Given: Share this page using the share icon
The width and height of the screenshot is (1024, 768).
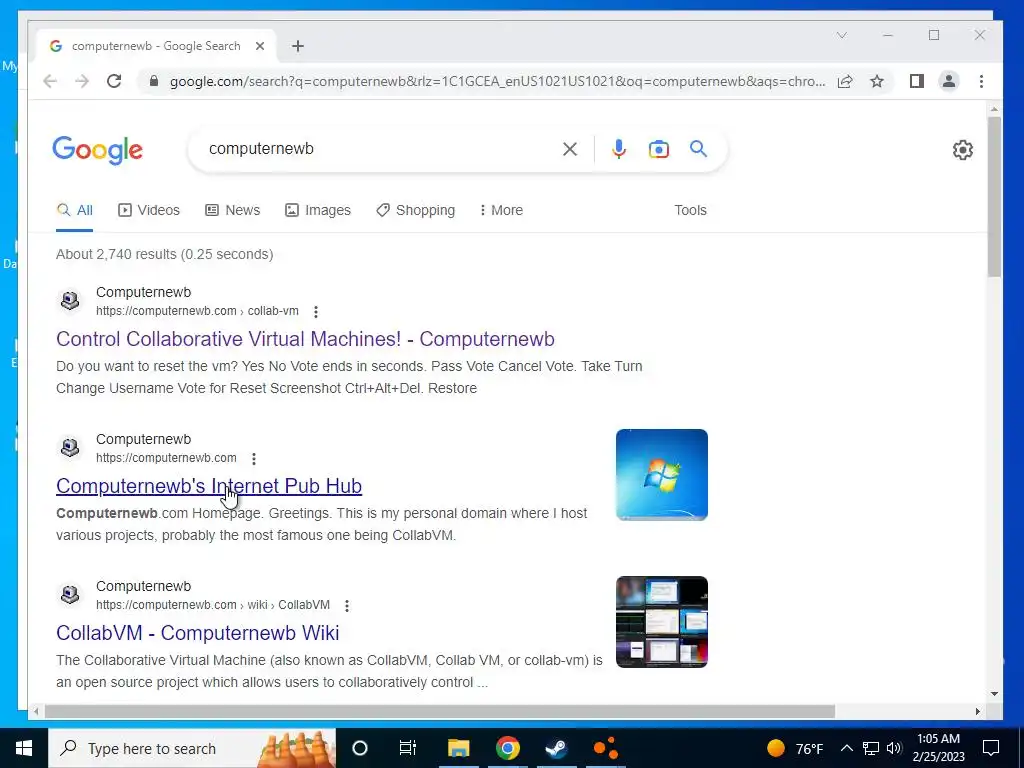Looking at the screenshot, I should point(845,81).
